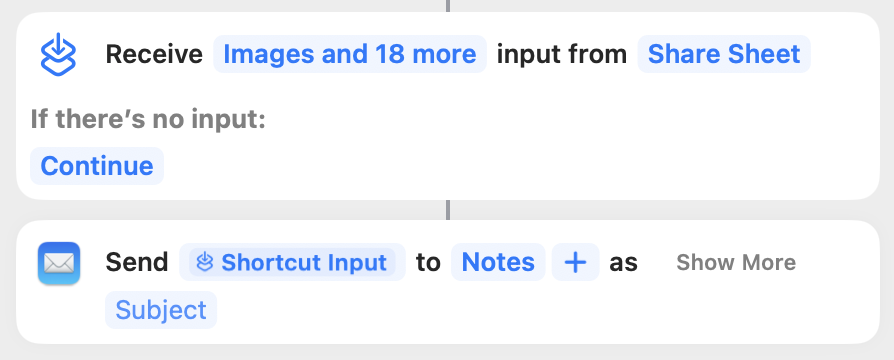This screenshot has height=360, width=894.
Task: Expand the email action with Show More
Action: point(736,262)
